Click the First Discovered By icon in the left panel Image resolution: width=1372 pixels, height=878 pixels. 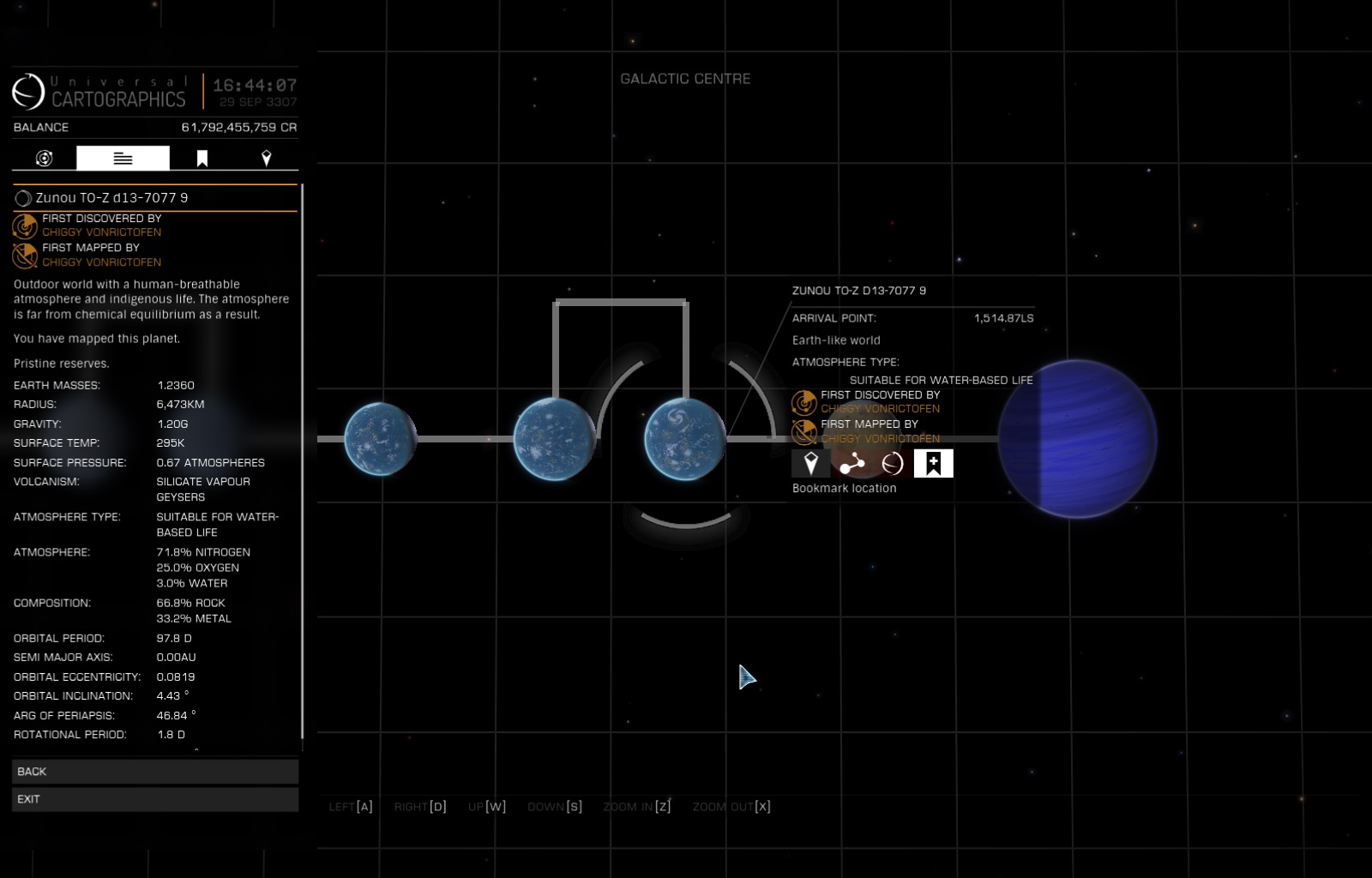[25, 226]
